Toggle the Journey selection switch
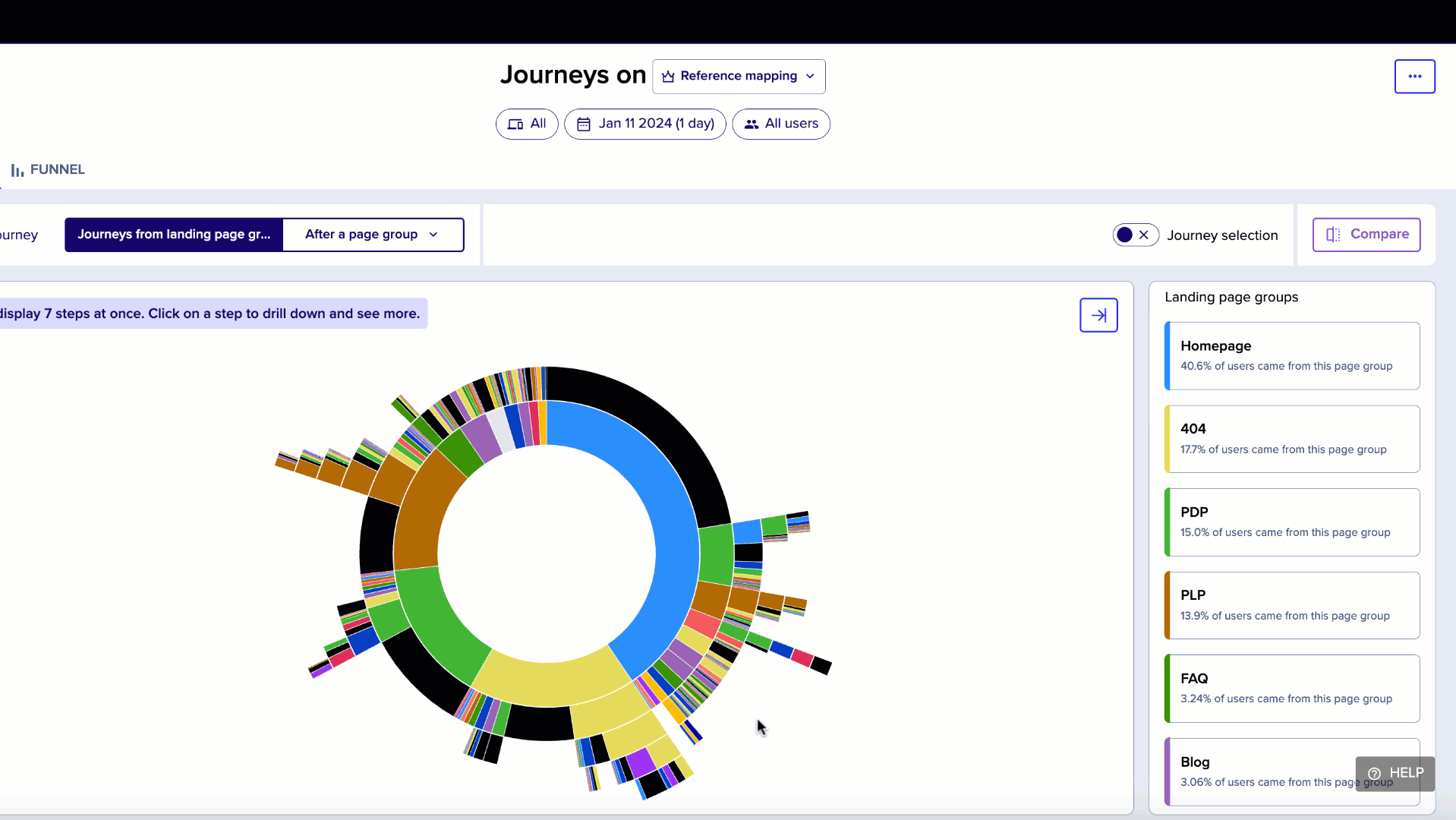This screenshot has height=820, width=1456. (1135, 235)
